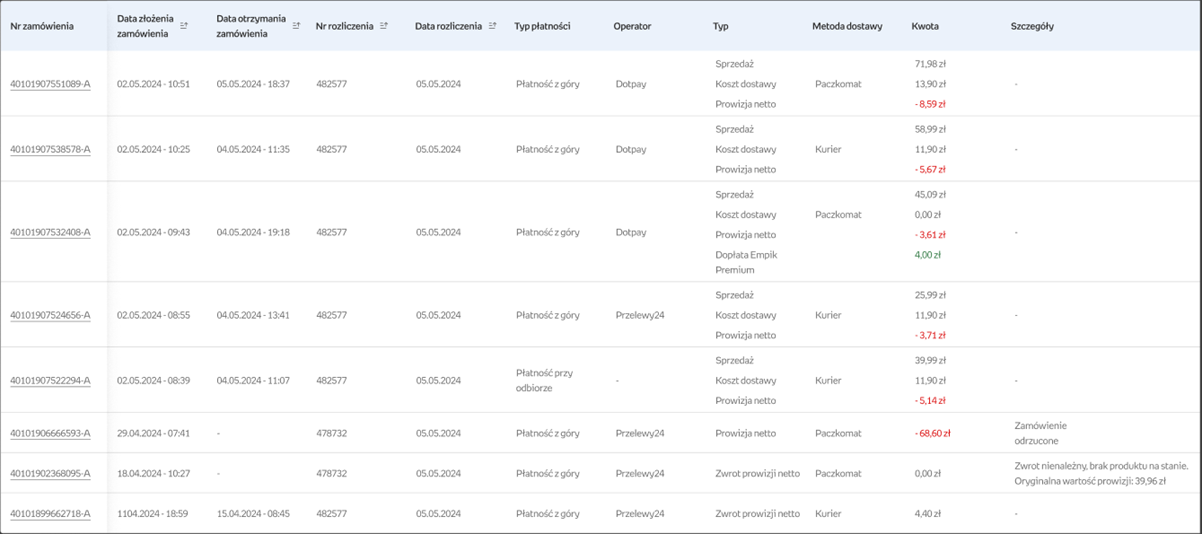1202x534 pixels.
Task: Select order 40101902368095-A link
Action: click(50, 473)
